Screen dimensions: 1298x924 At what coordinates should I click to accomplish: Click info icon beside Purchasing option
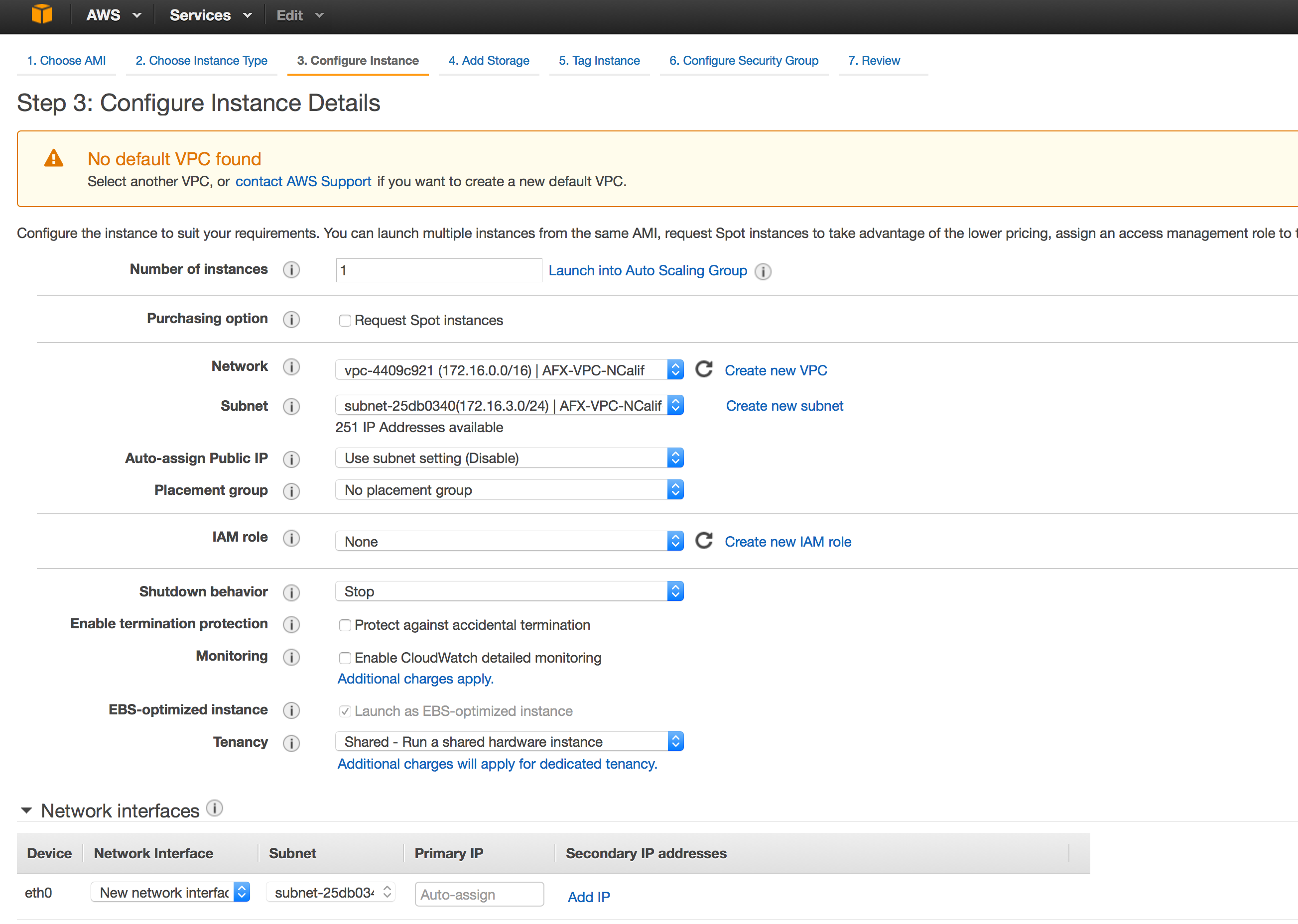coord(291,320)
